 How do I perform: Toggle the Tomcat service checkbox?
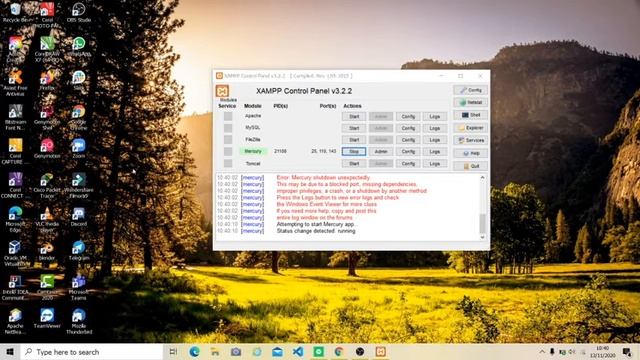[x=228, y=163]
